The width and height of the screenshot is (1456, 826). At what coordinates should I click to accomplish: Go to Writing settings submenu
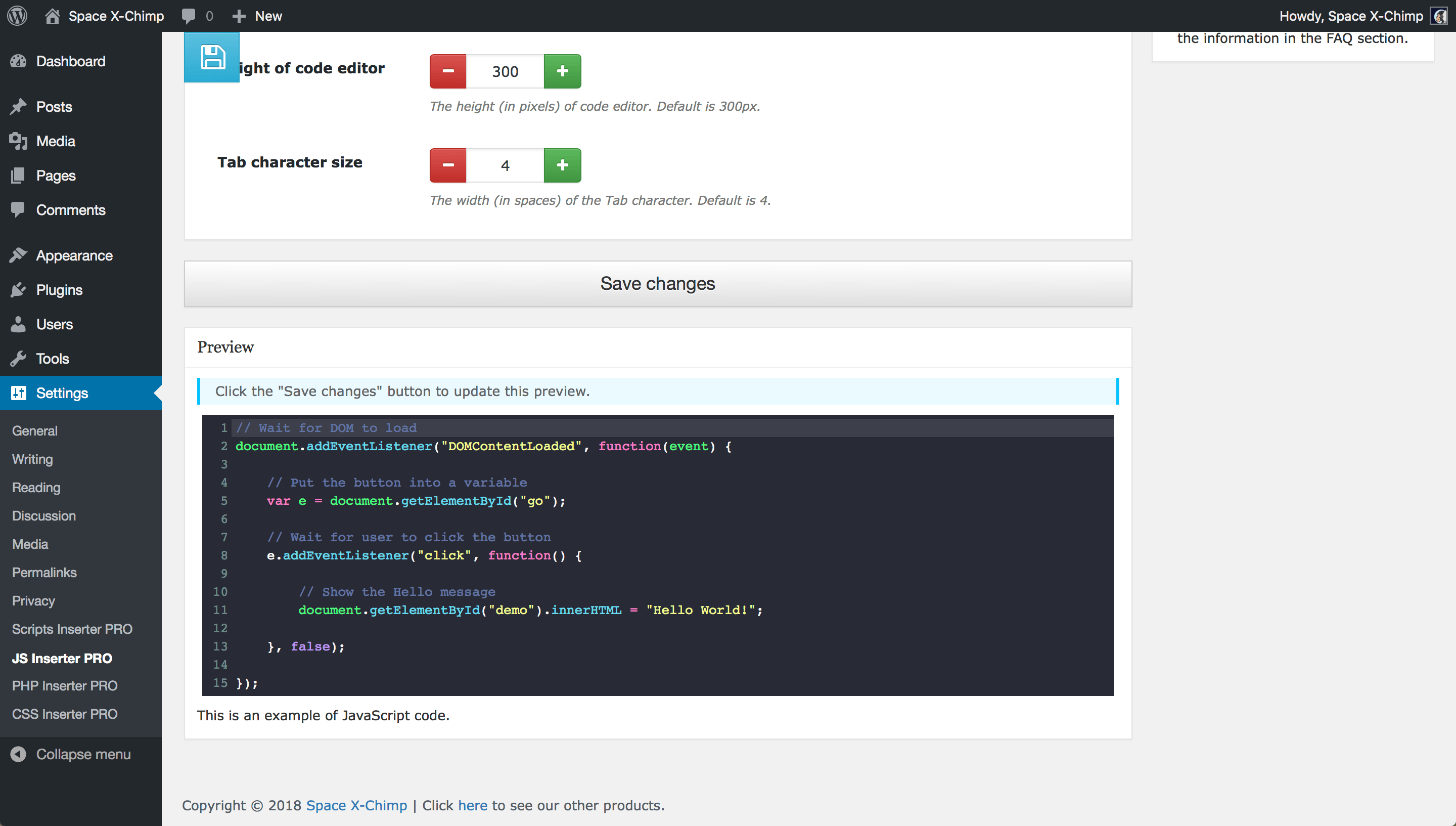coord(32,459)
